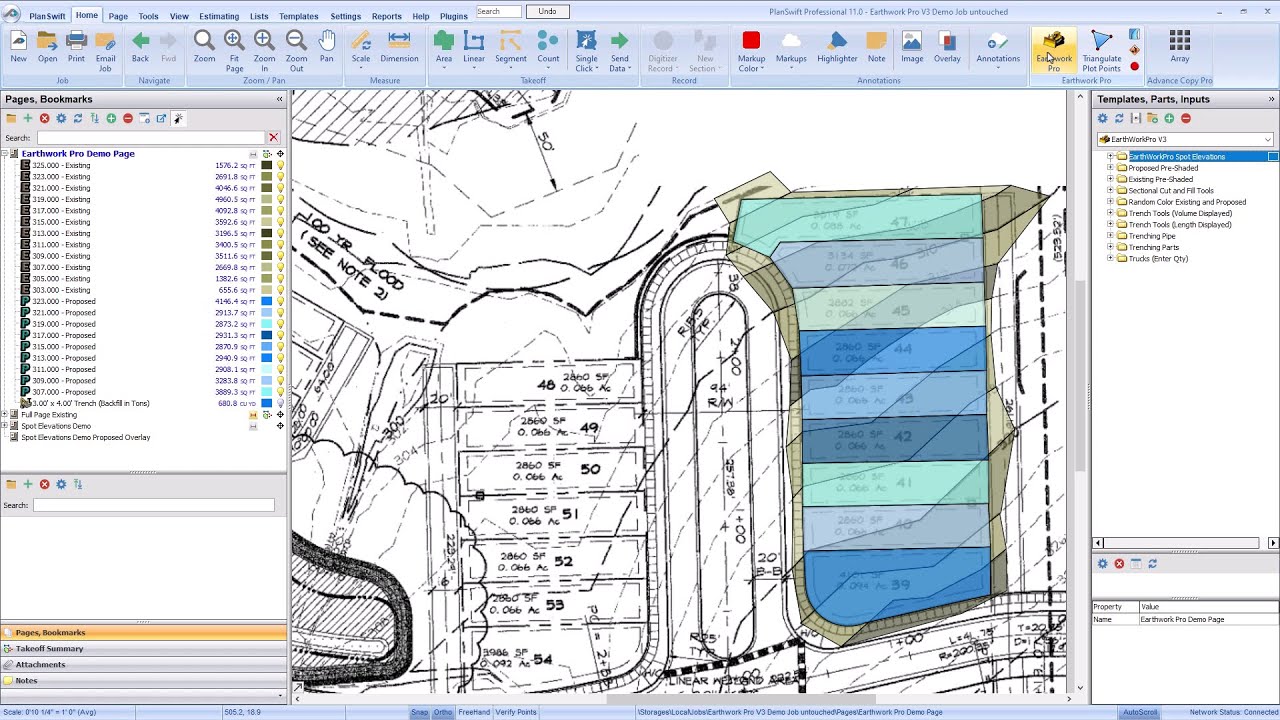Viewport: 1280px width, 720px height.
Task: Click the Pages search input field
Action: click(152, 137)
